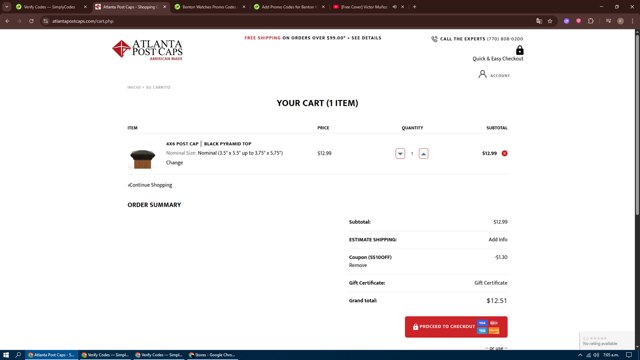Open the extensions puzzle icon
640x360 pixels.
[591, 21]
